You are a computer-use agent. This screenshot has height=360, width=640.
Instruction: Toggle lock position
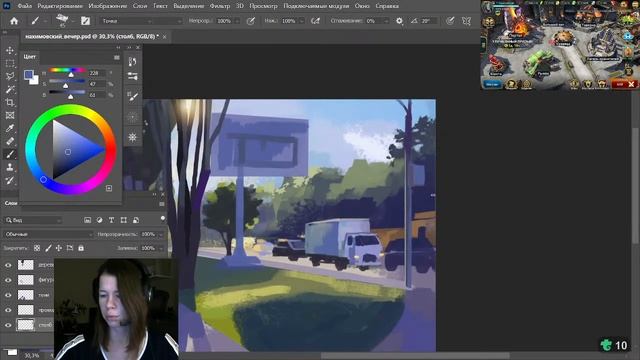(59, 248)
